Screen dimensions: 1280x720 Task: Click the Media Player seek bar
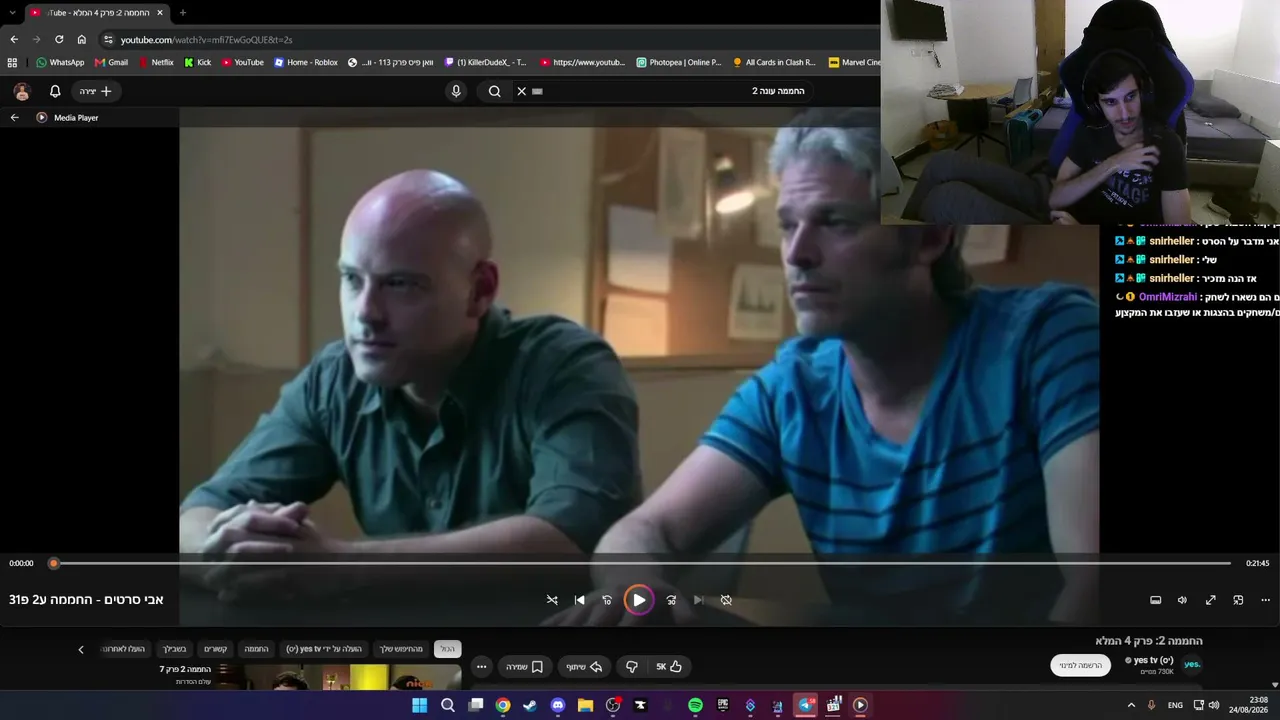[640, 563]
